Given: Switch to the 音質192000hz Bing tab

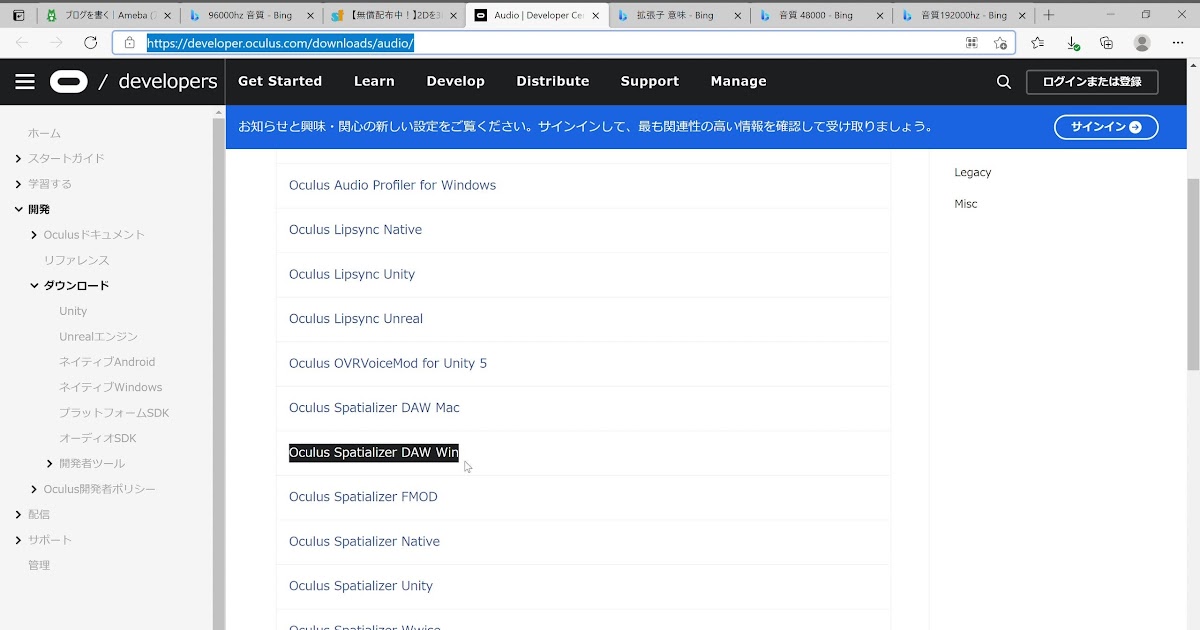Looking at the screenshot, I should click(x=962, y=16).
